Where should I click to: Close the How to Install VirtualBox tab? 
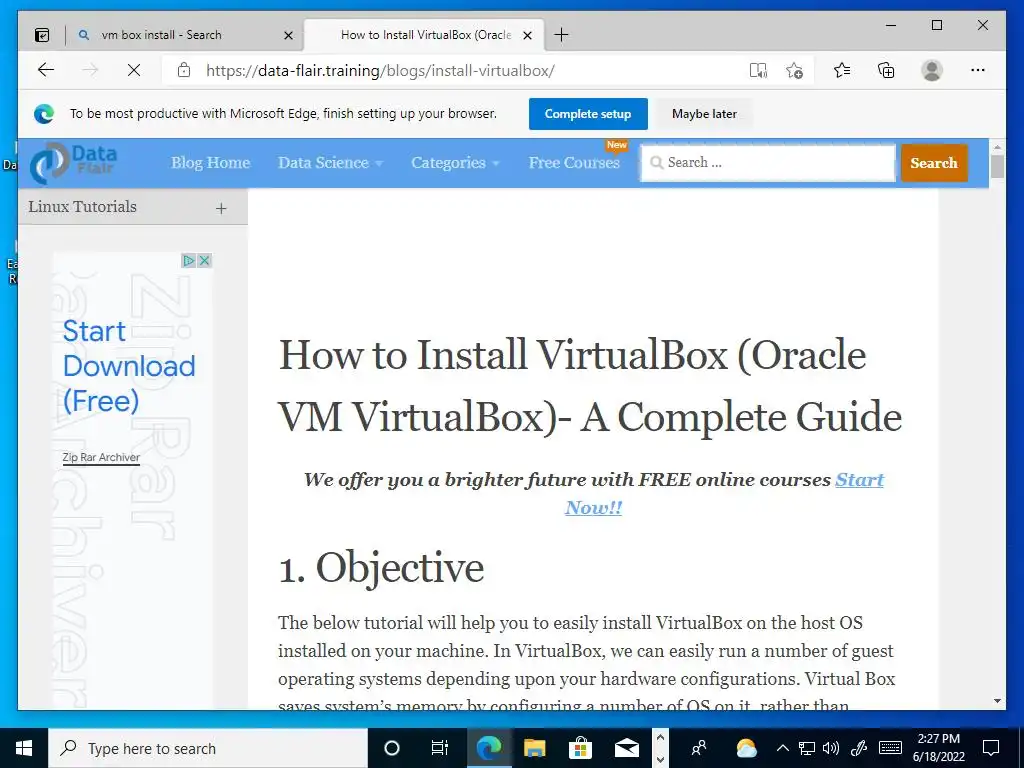(x=528, y=35)
